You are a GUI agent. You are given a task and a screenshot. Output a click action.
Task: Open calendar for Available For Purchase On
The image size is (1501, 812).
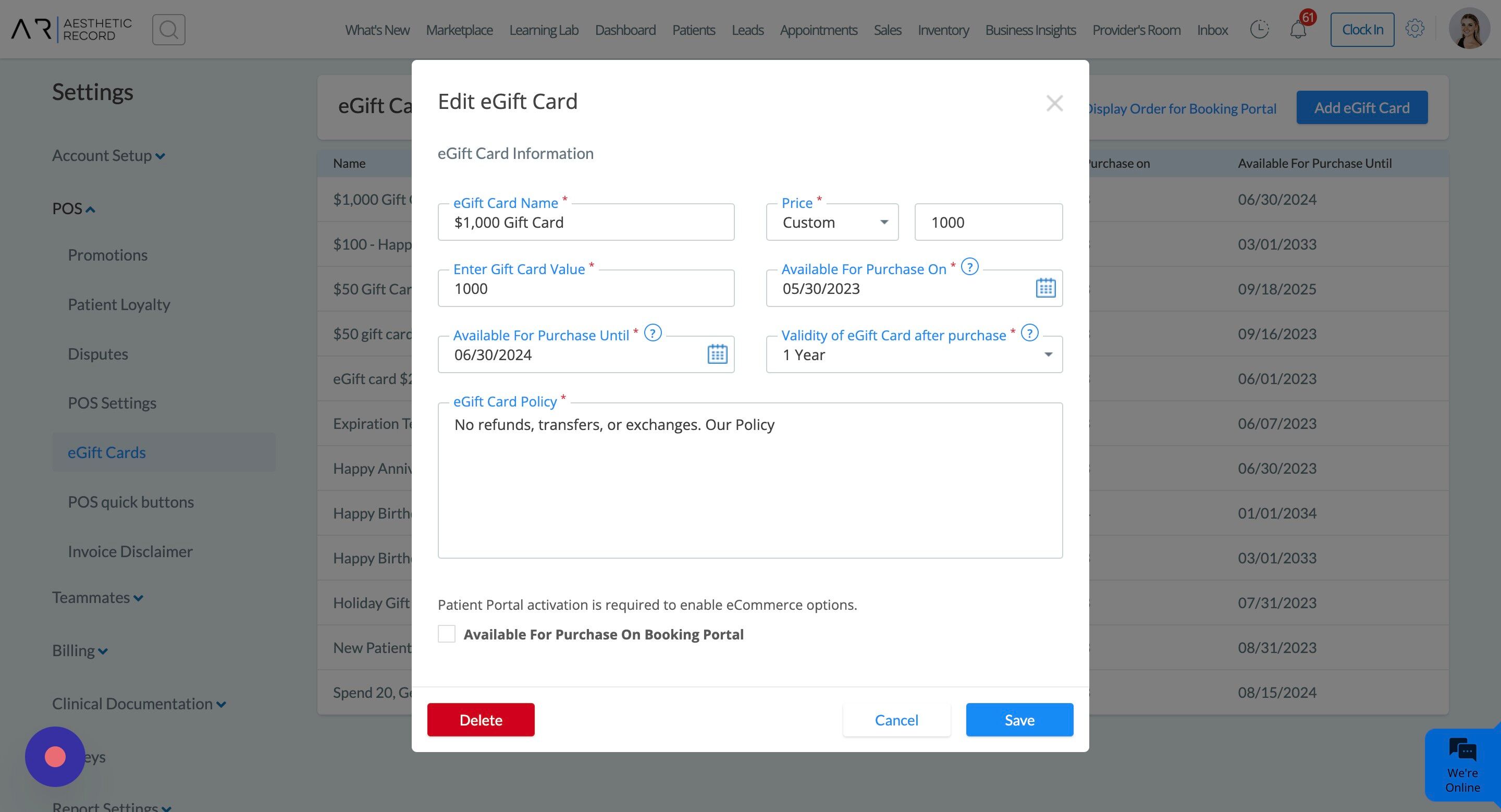tap(1045, 288)
